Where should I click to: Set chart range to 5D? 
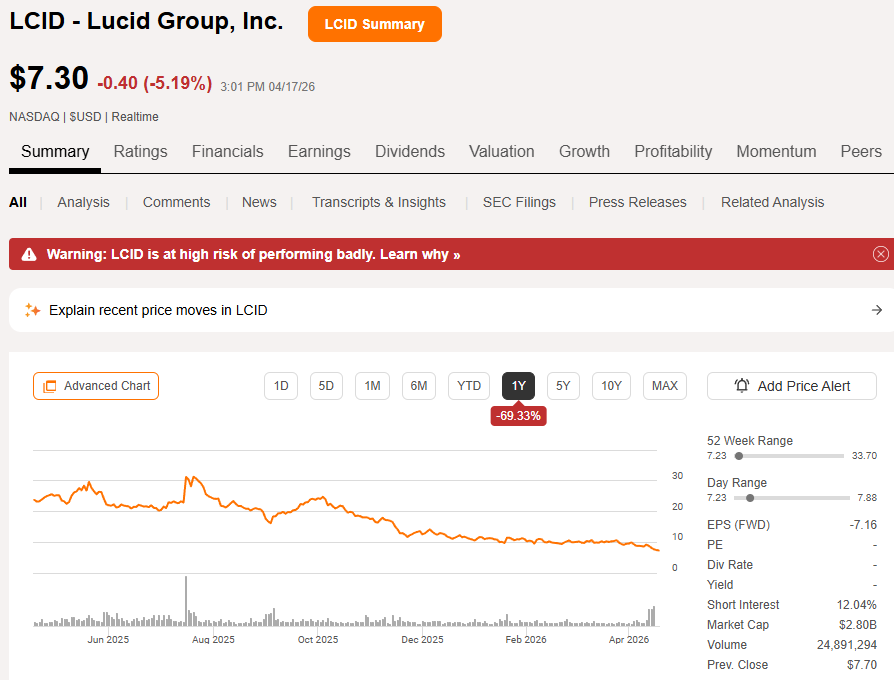326,386
